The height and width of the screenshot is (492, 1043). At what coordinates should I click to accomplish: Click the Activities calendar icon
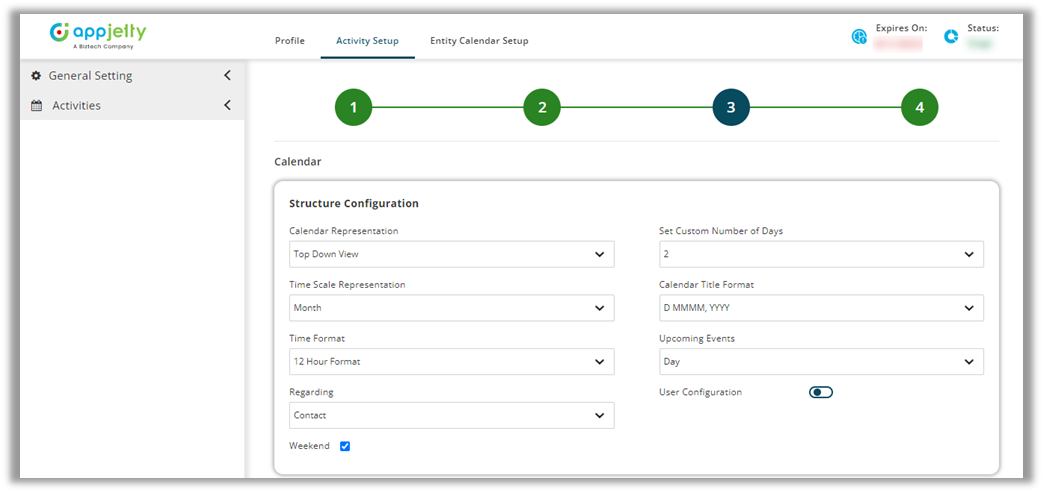[36, 106]
